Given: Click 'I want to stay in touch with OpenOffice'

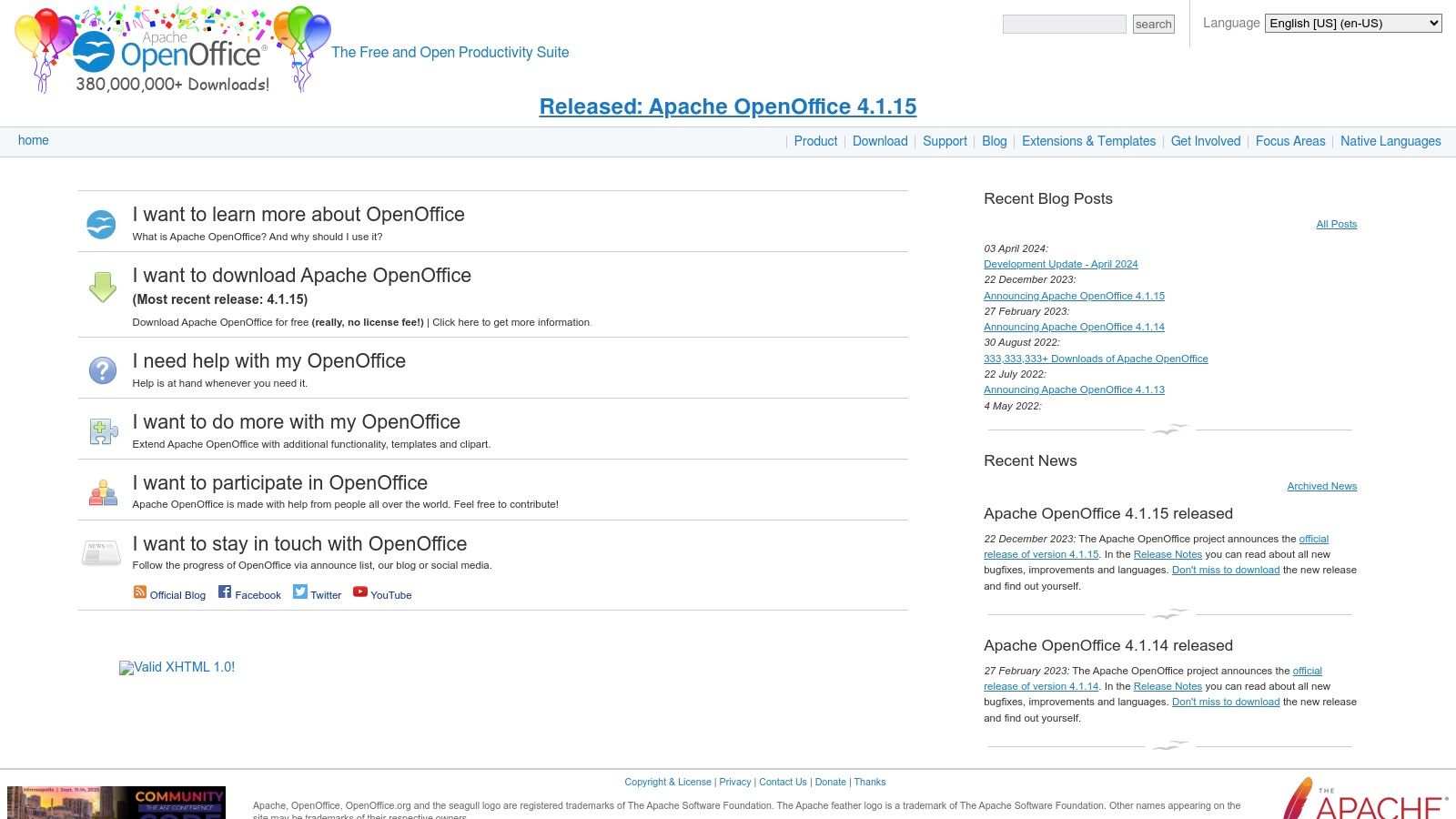Looking at the screenshot, I should point(299,544).
